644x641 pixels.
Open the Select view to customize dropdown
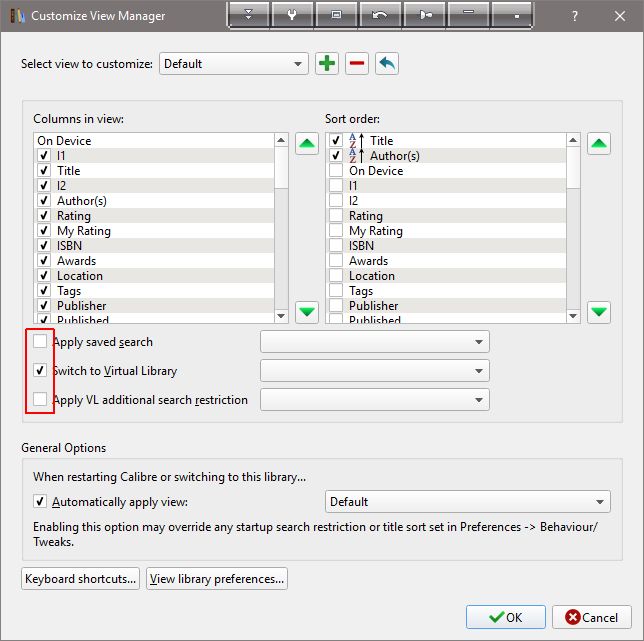pos(233,64)
